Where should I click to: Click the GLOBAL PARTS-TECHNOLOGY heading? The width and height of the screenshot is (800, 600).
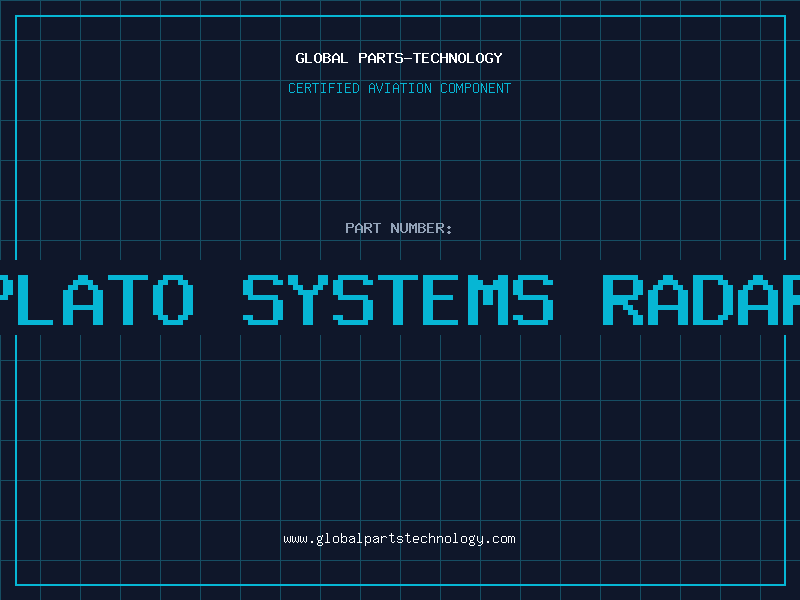pos(399,58)
